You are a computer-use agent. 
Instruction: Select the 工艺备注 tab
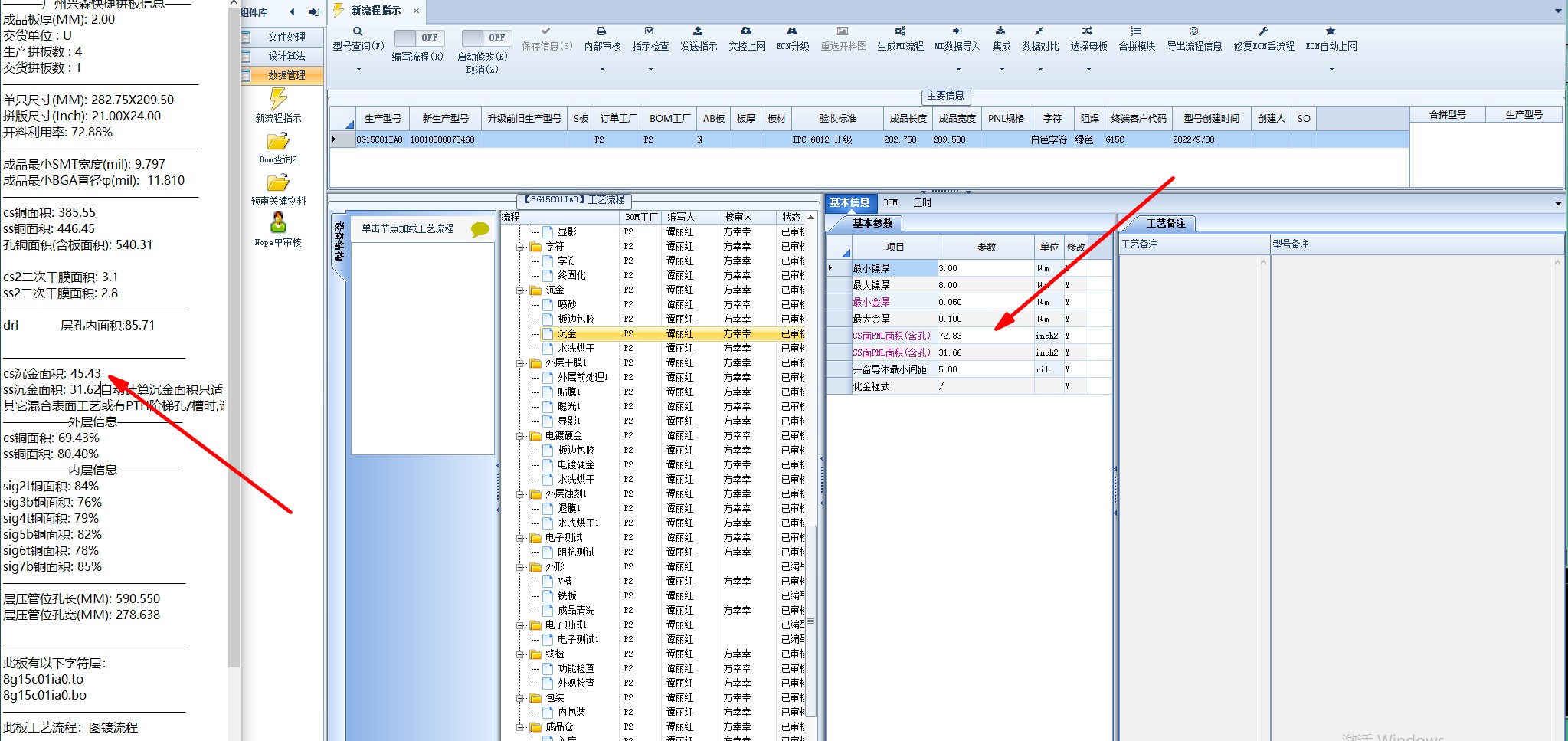click(x=1166, y=224)
